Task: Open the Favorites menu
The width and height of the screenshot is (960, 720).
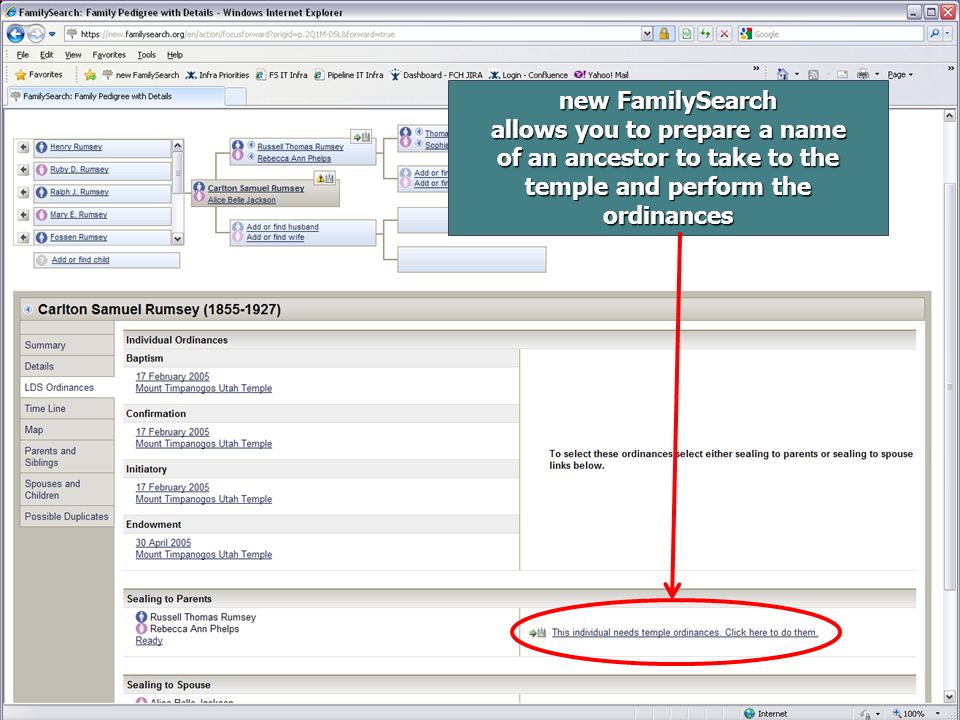Action: 109,54
